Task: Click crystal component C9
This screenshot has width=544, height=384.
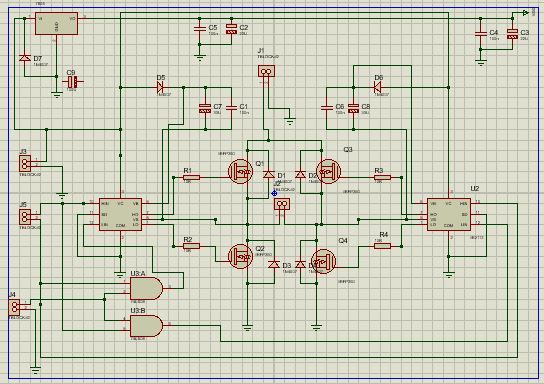Action: click(x=73, y=83)
